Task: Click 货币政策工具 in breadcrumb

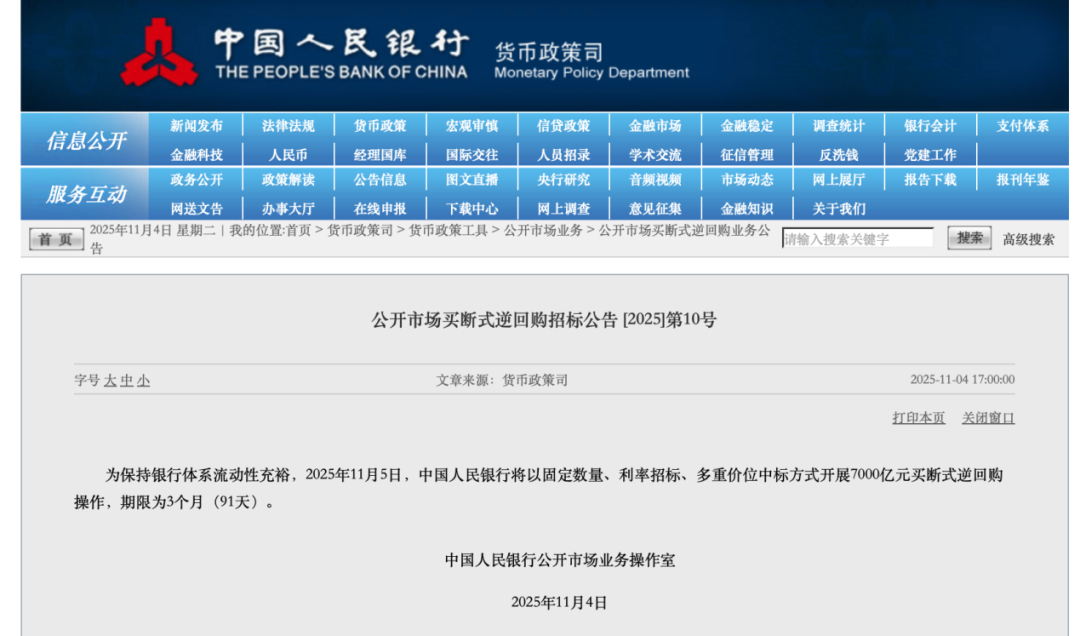Action: click(448, 230)
